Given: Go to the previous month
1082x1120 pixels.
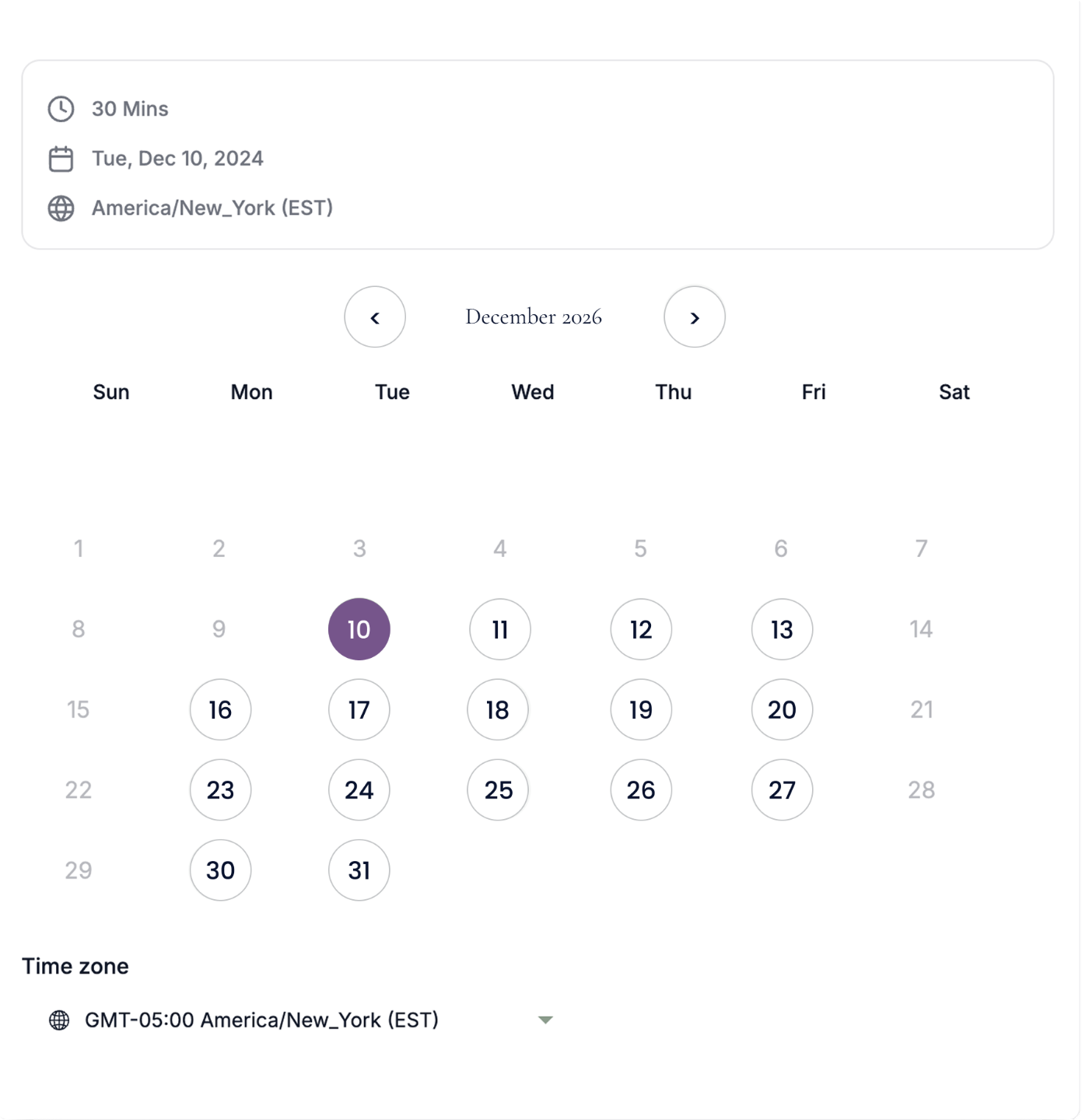Looking at the screenshot, I should 375,317.
